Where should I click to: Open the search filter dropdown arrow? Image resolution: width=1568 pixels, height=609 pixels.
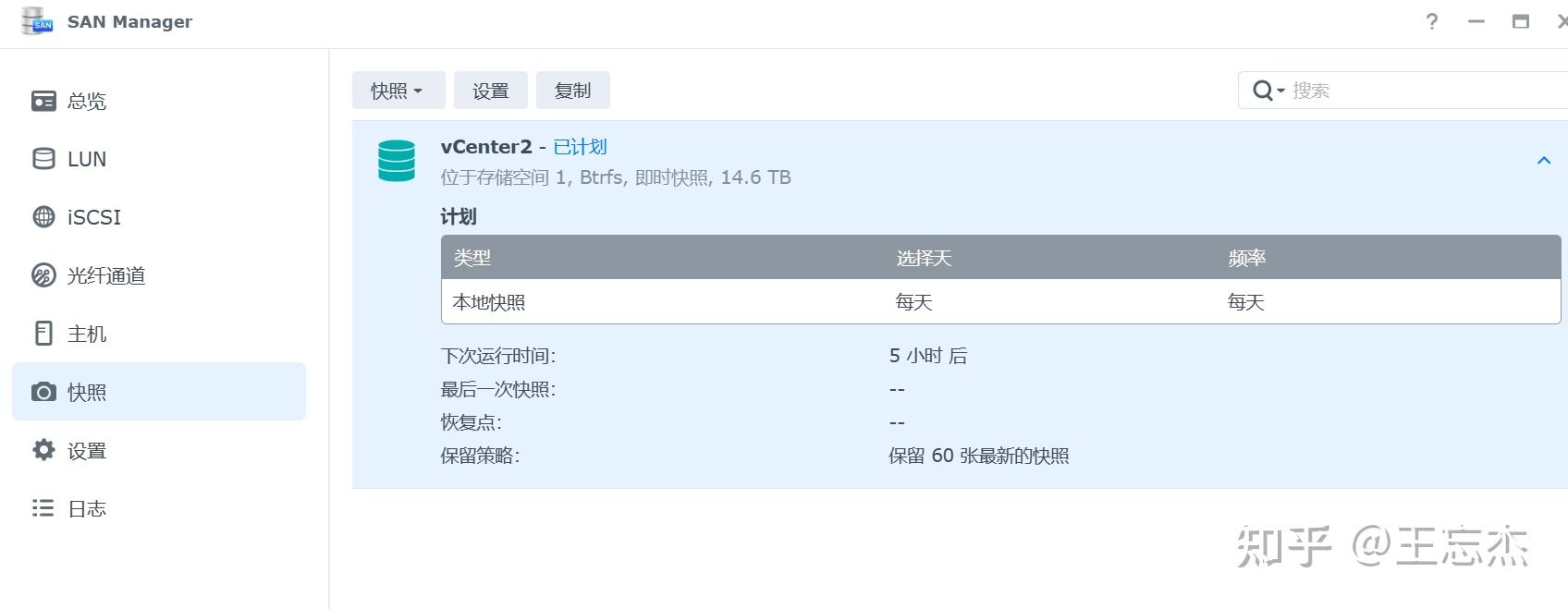click(1279, 91)
